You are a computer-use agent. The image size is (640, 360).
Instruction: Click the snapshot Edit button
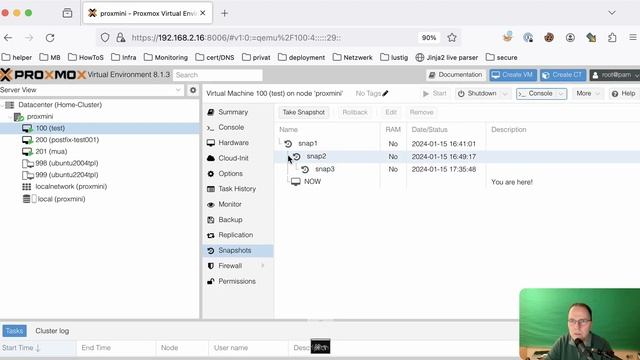[391, 112]
